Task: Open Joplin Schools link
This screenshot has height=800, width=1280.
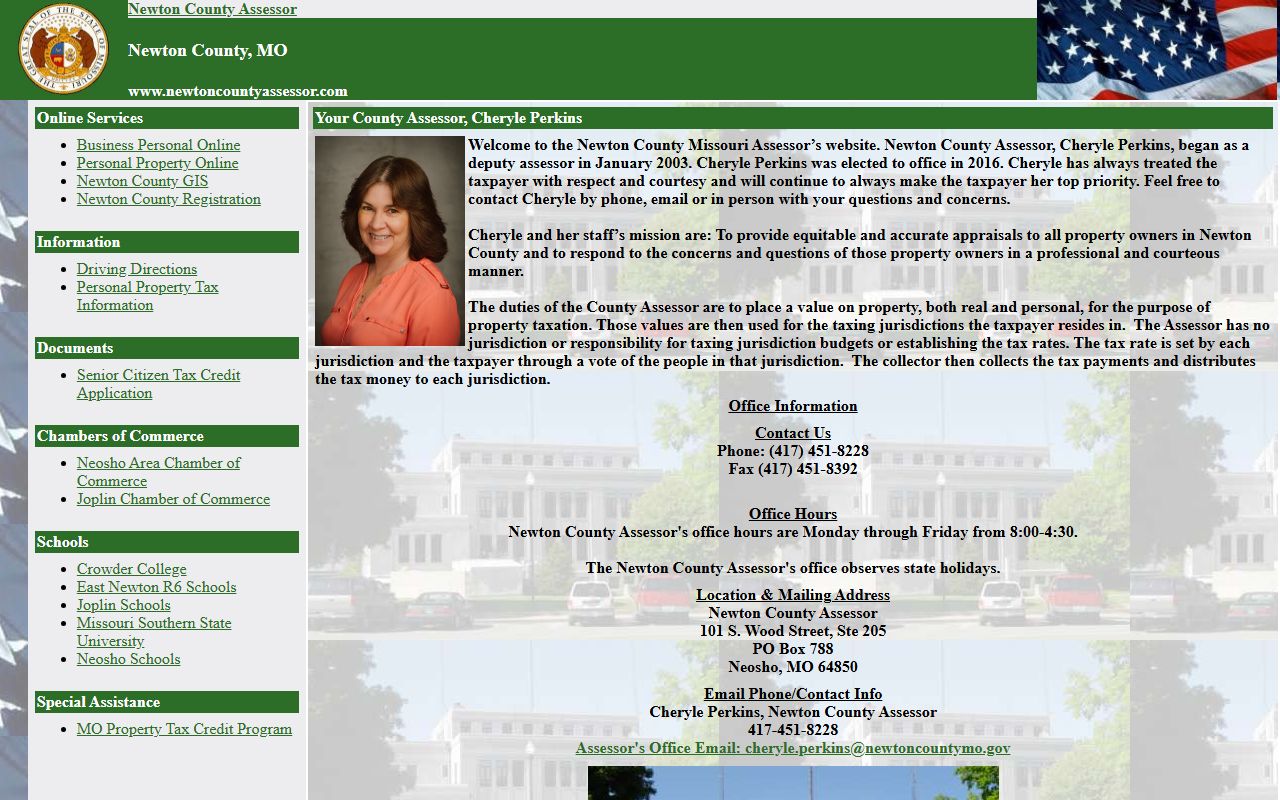Action: [x=123, y=605]
